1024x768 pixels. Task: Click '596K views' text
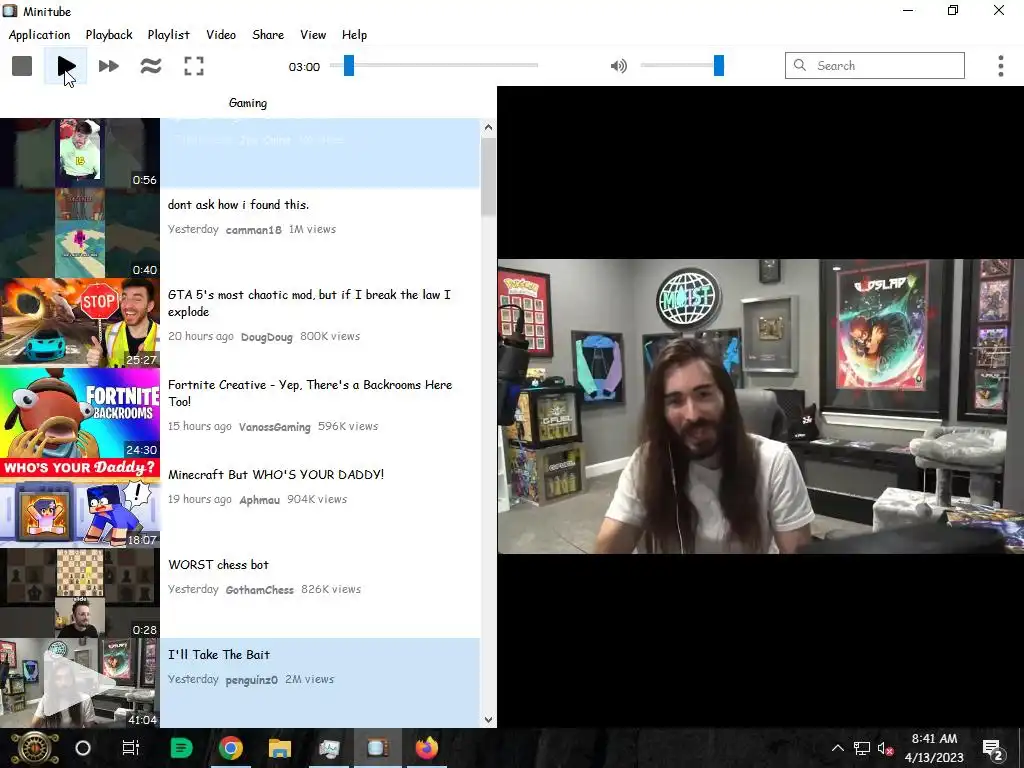point(348,426)
